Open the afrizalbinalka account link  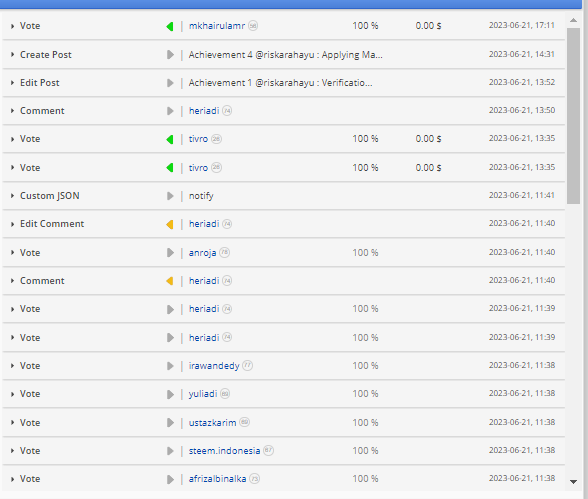tap(218, 479)
